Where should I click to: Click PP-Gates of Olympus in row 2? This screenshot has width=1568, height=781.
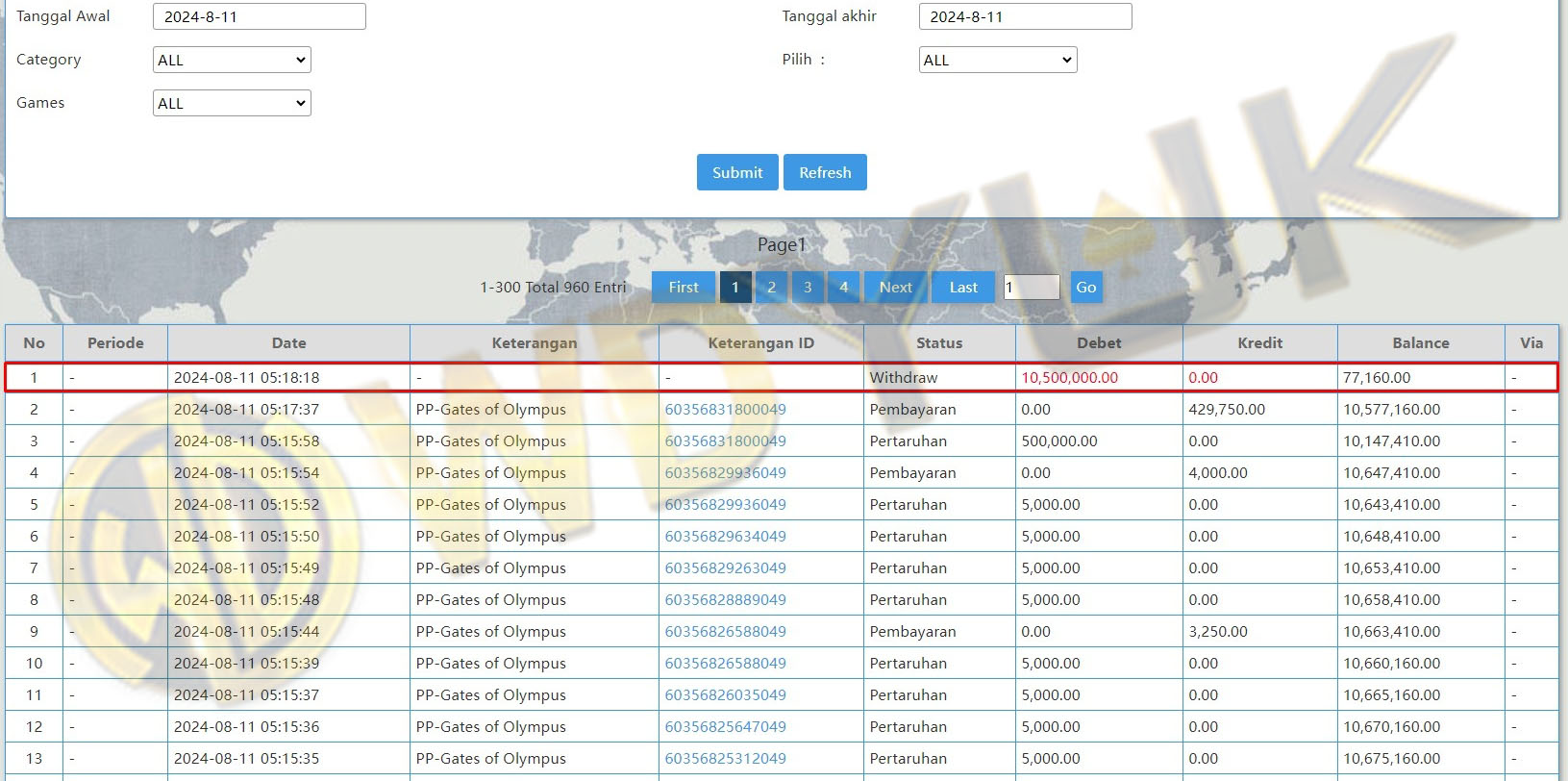tap(490, 409)
